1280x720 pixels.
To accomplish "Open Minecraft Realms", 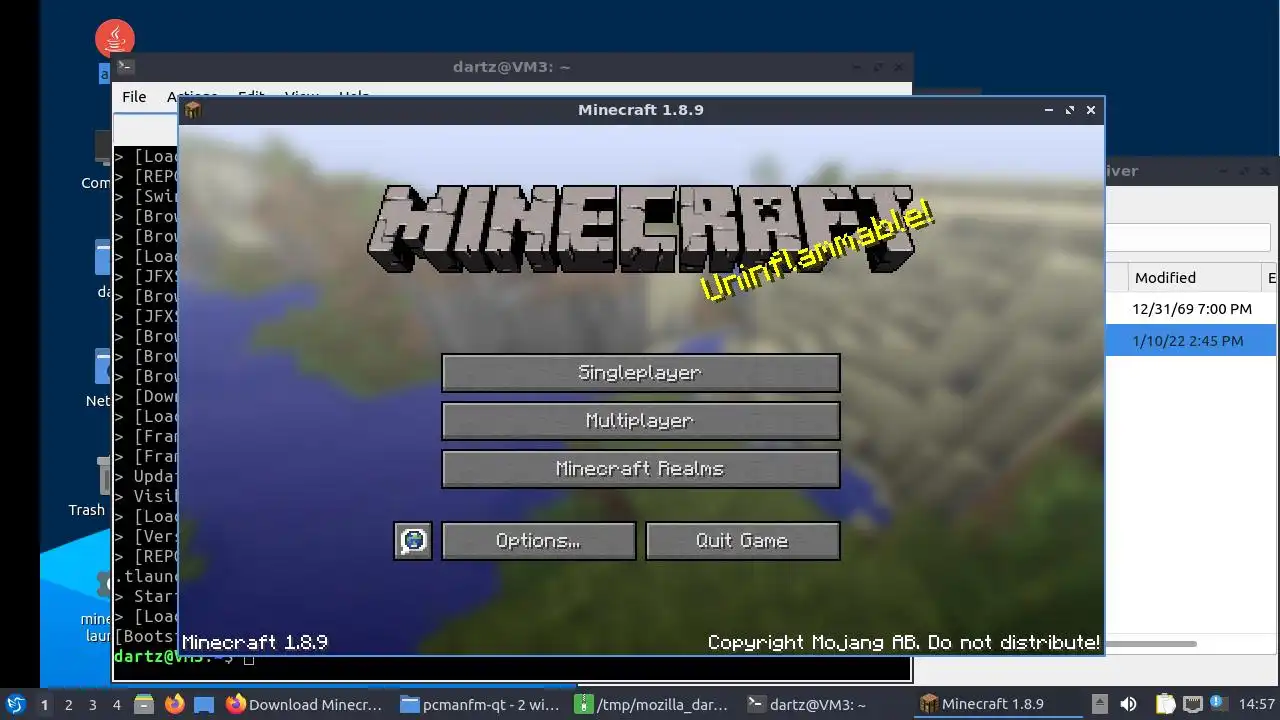I will (x=640, y=469).
